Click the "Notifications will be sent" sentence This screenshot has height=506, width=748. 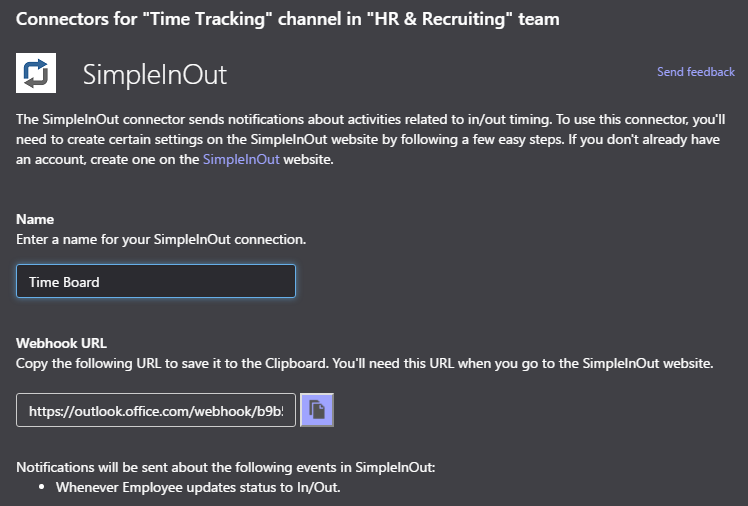click(226, 467)
